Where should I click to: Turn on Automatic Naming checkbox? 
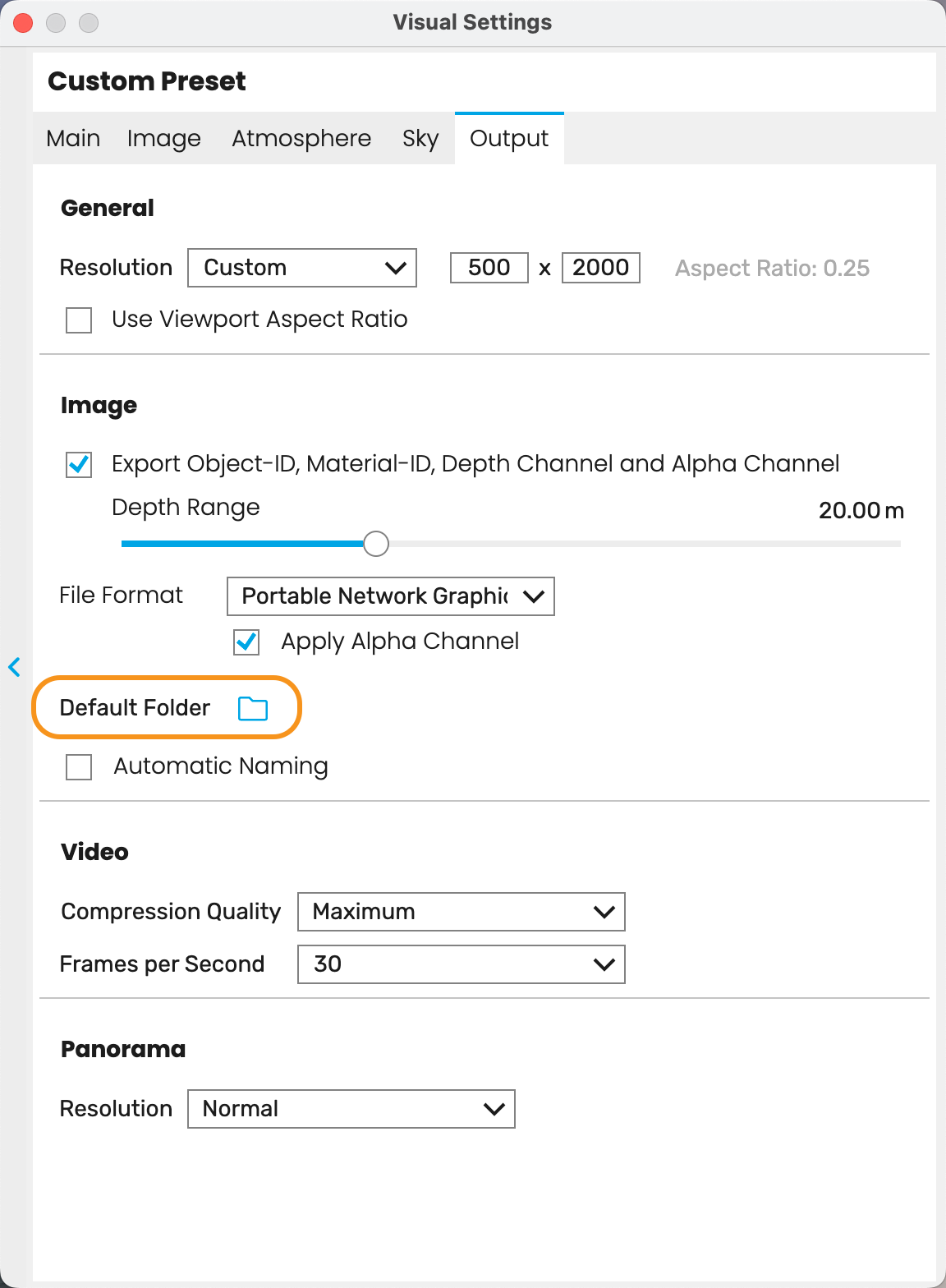[x=79, y=767]
